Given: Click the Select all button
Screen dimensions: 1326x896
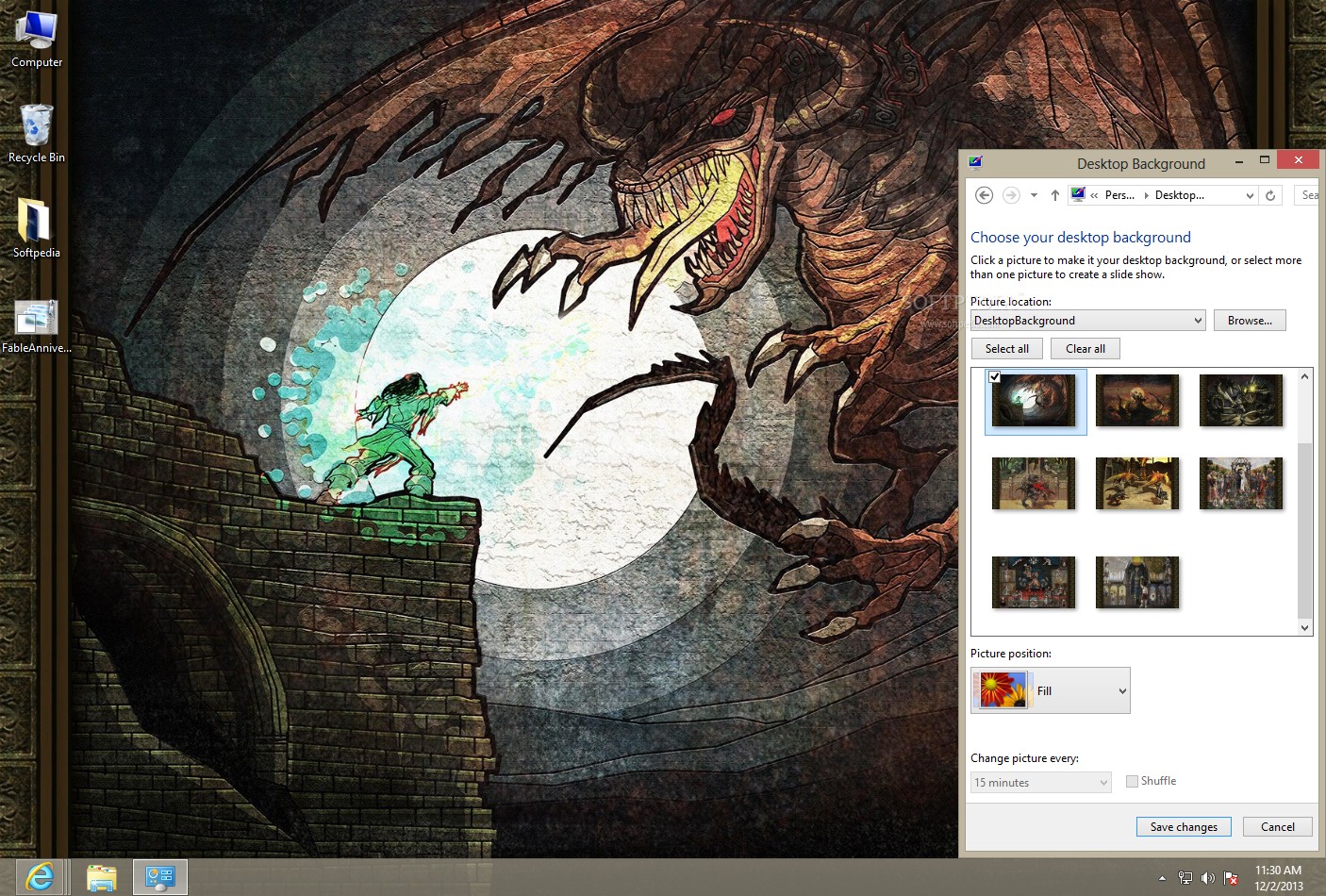Looking at the screenshot, I should tap(1007, 349).
